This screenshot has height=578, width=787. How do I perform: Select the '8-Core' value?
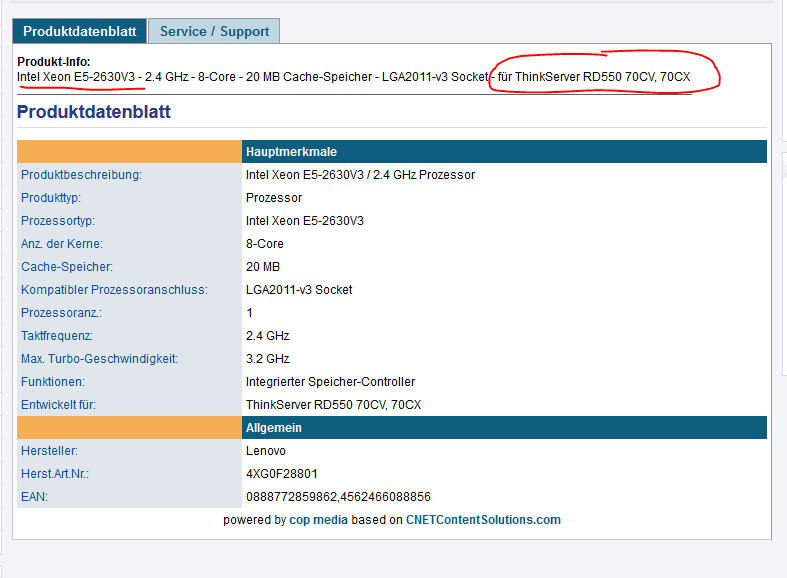265,244
